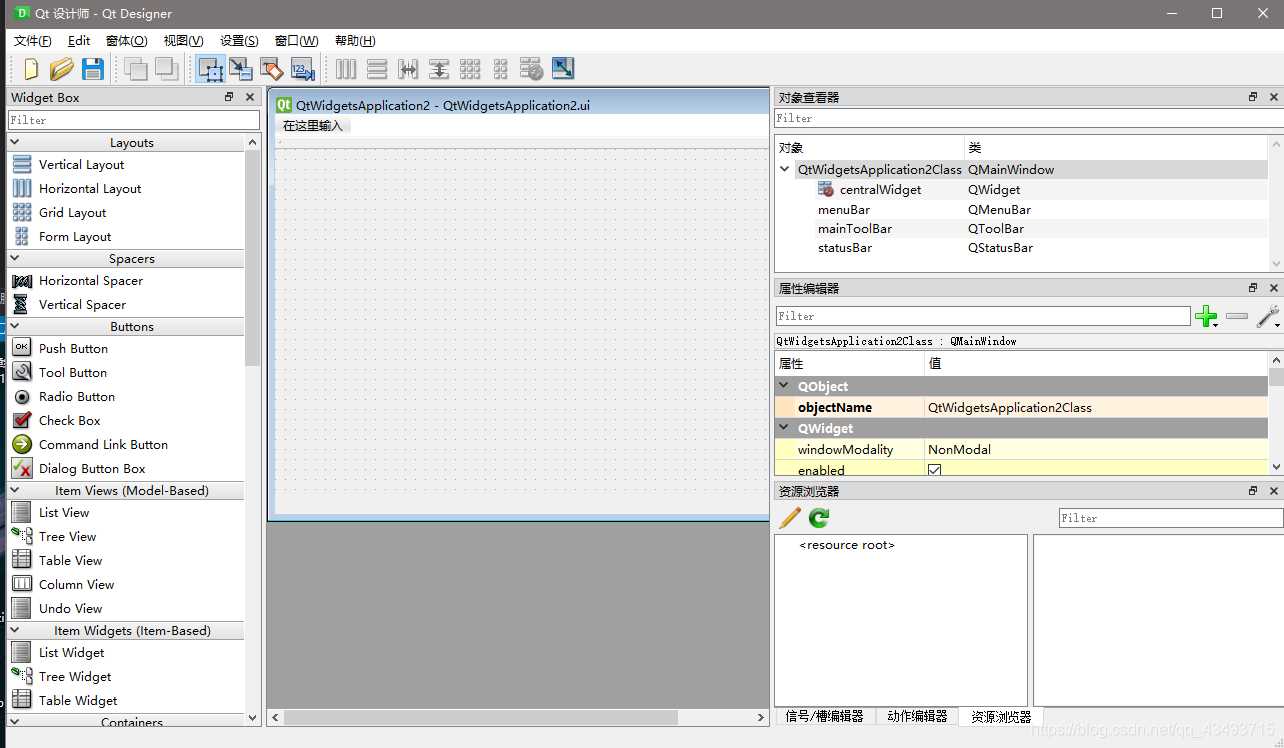Apply grid layout from the toolbar

[x=470, y=69]
